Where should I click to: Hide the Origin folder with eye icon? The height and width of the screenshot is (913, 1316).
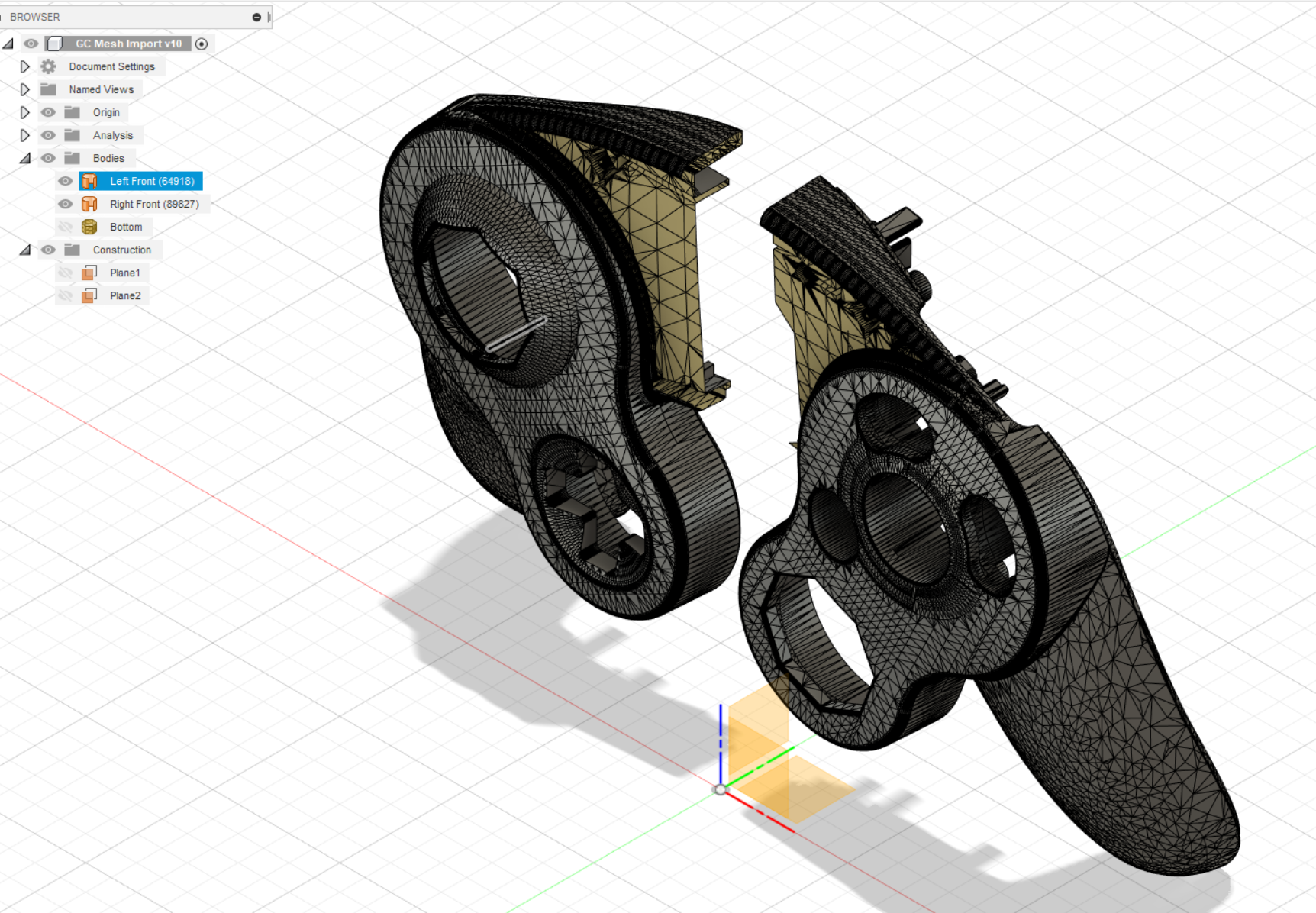pyautogui.click(x=48, y=112)
